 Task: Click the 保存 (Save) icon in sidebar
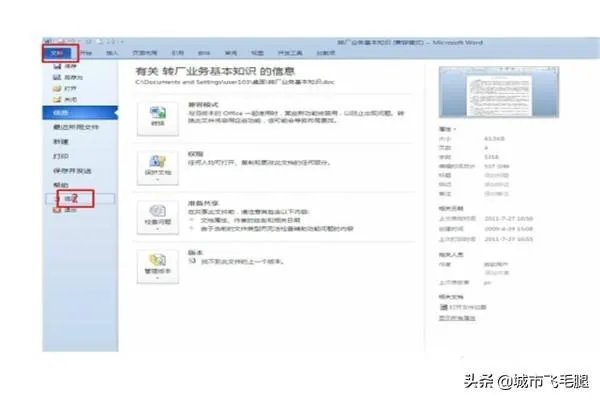click(57, 66)
